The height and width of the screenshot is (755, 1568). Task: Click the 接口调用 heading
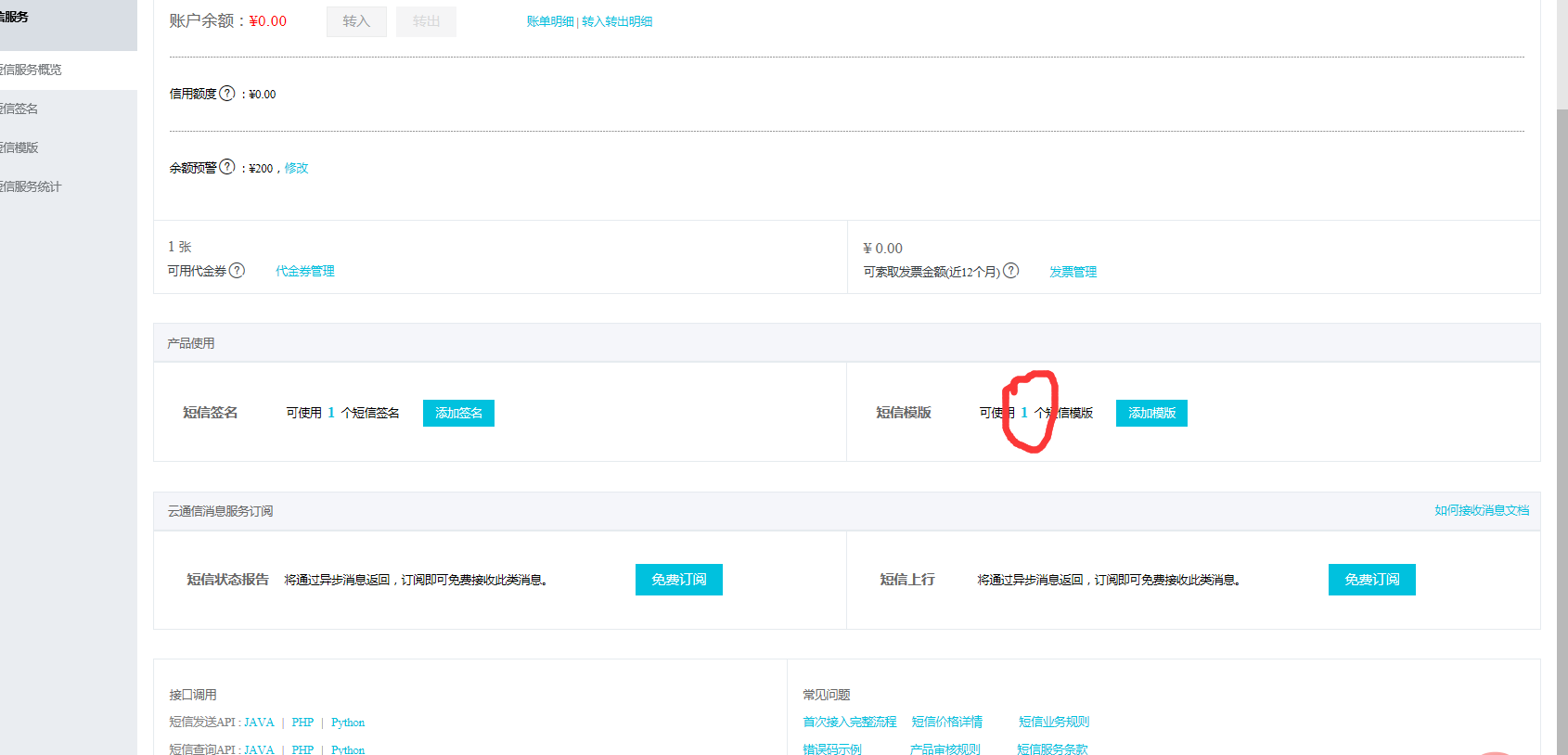(193, 695)
